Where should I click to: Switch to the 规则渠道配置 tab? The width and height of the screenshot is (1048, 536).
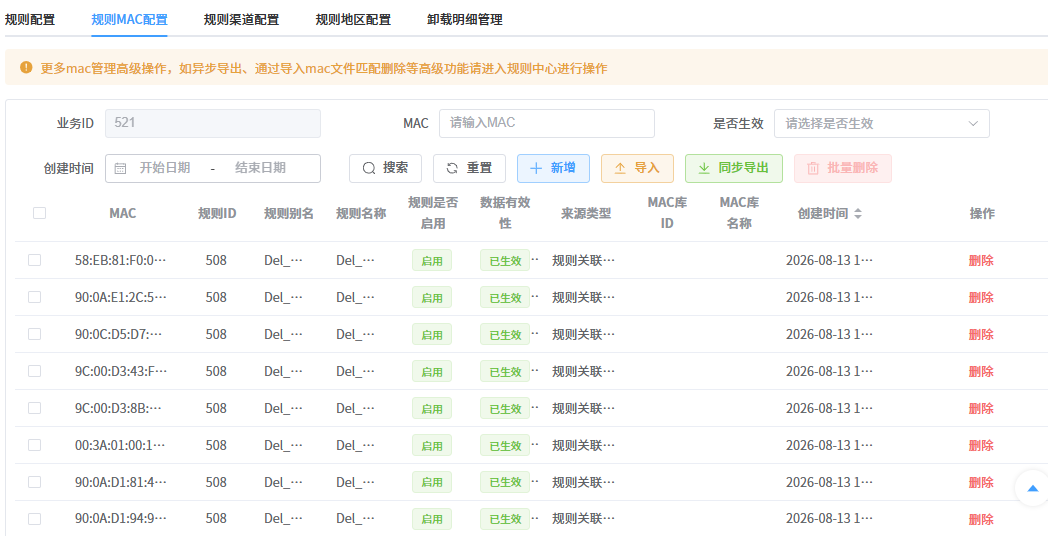coord(241,19)
